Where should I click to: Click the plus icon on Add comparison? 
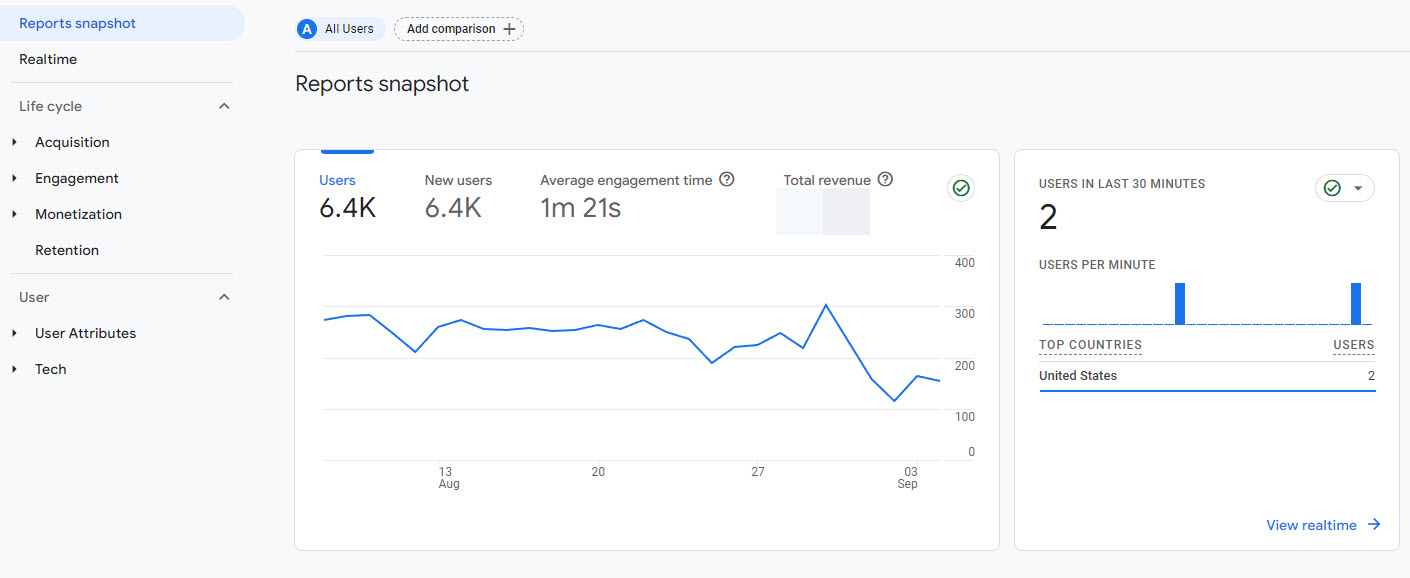click(510, 29)
